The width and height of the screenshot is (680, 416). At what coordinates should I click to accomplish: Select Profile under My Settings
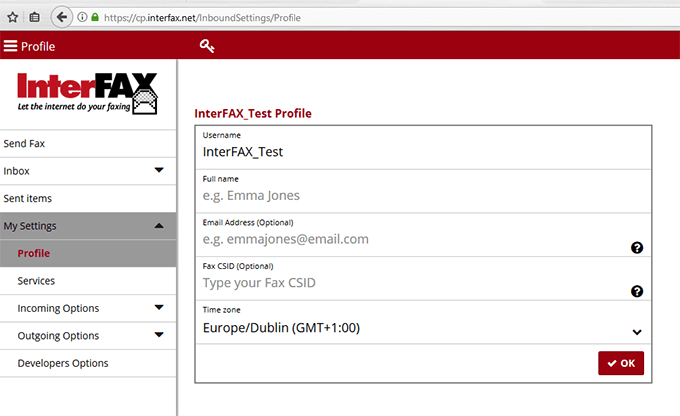click(88, 253)
